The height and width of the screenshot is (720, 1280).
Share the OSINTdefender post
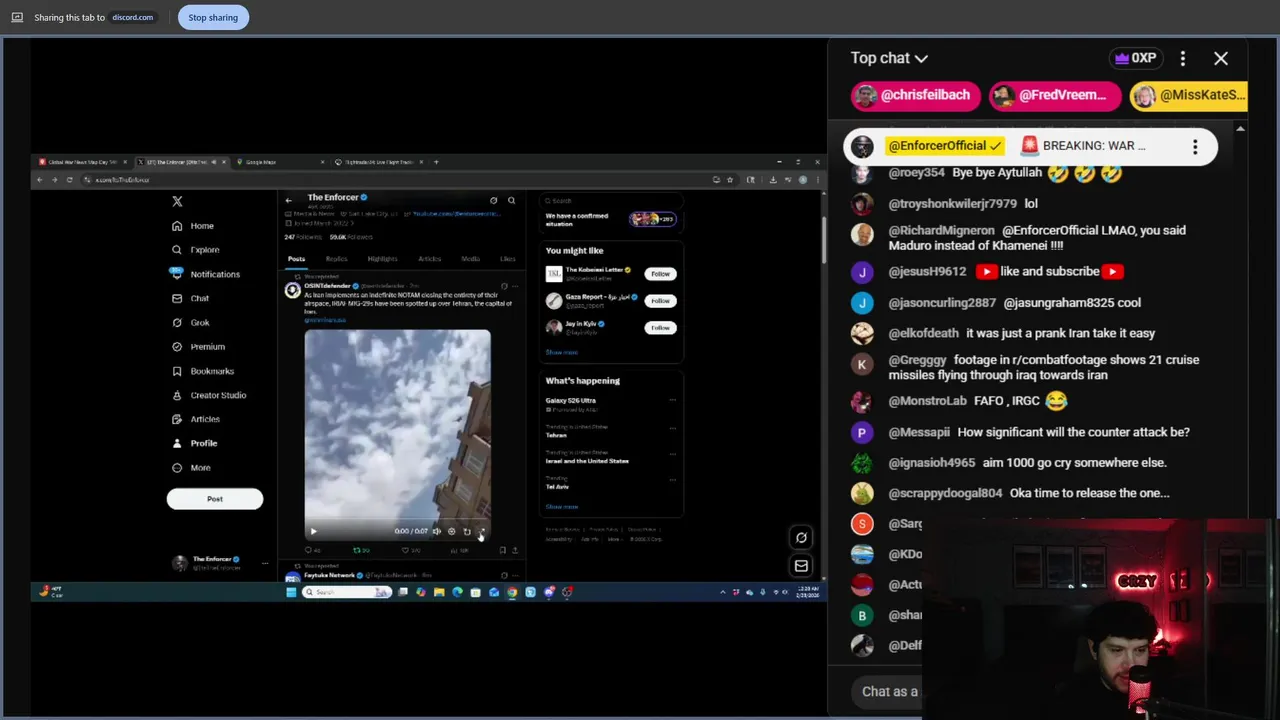click(515, 550)
